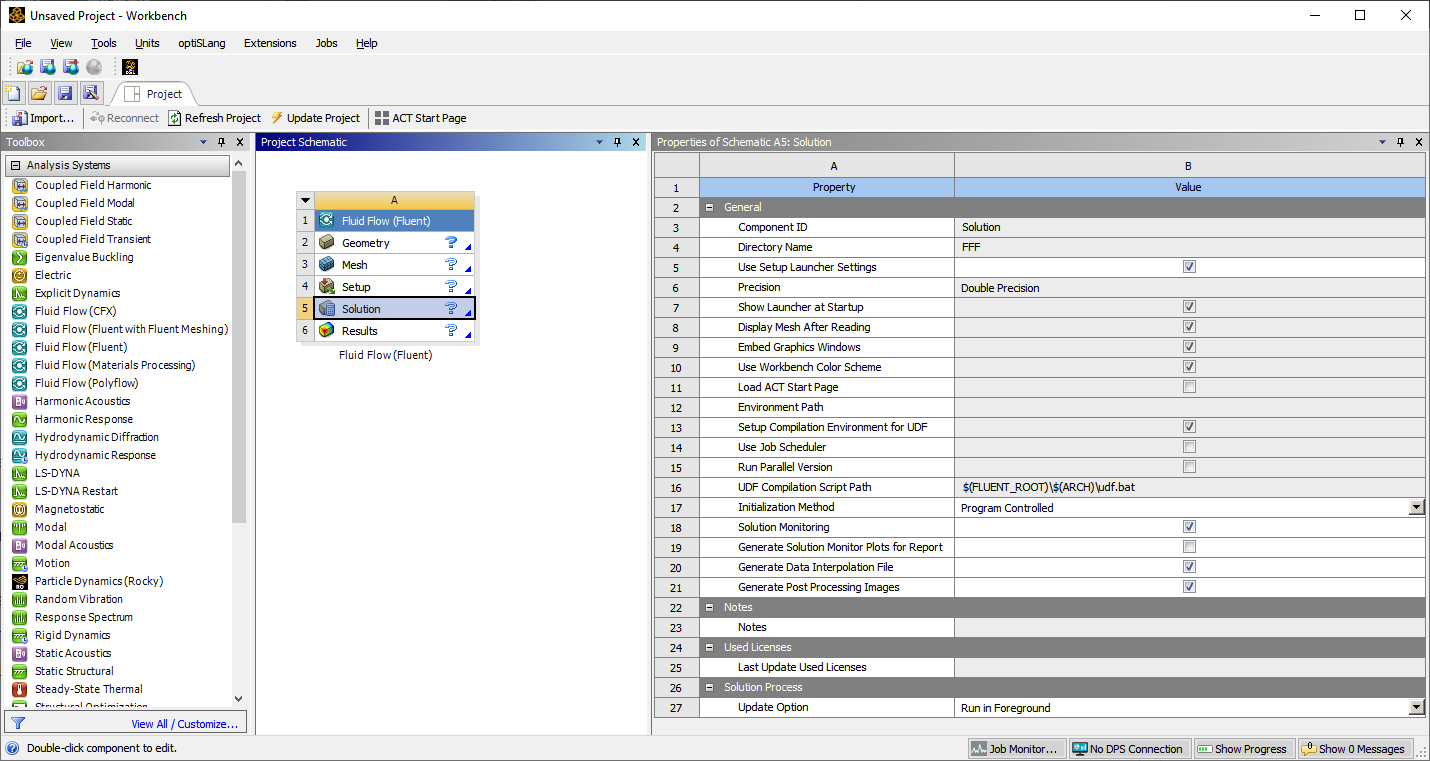Select the Setup cell in system A
1430x761 pixels.
pyautogui.click(x=394, y=287)
